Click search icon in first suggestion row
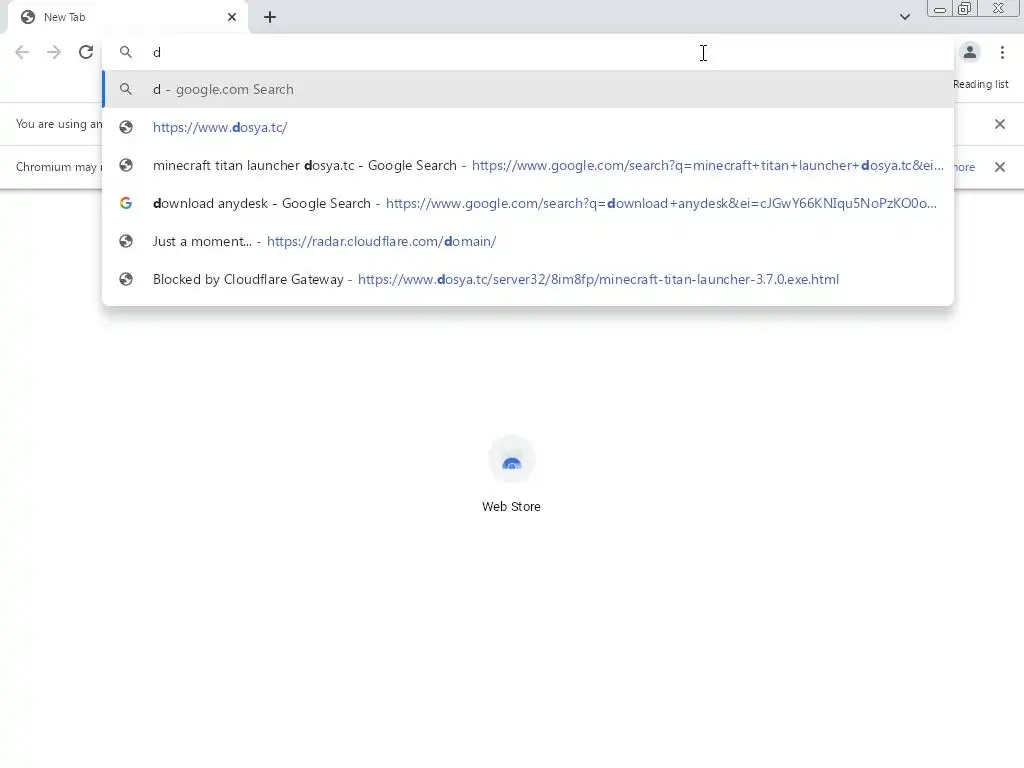This screenshot has height=768, width=1024. point(126,89)
